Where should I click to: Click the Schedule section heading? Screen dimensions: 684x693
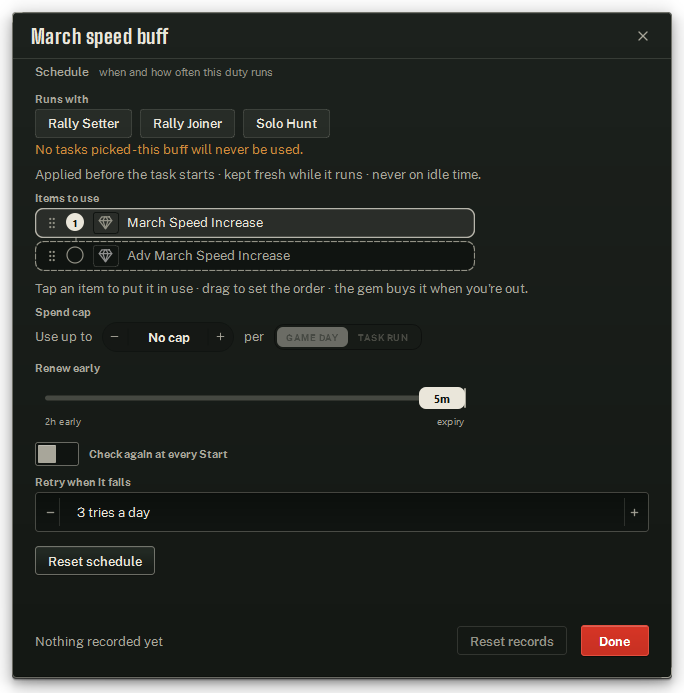tap(62, 72)
